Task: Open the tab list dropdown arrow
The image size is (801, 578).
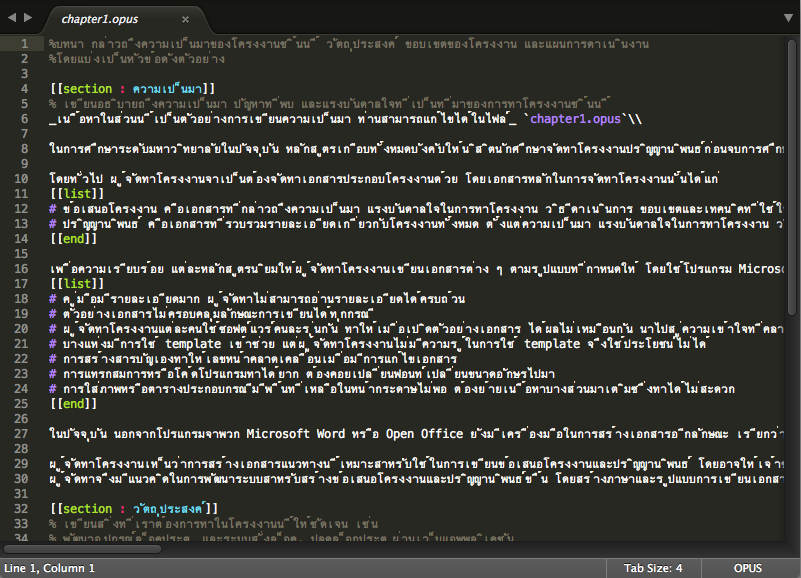Action: point(788,18)
